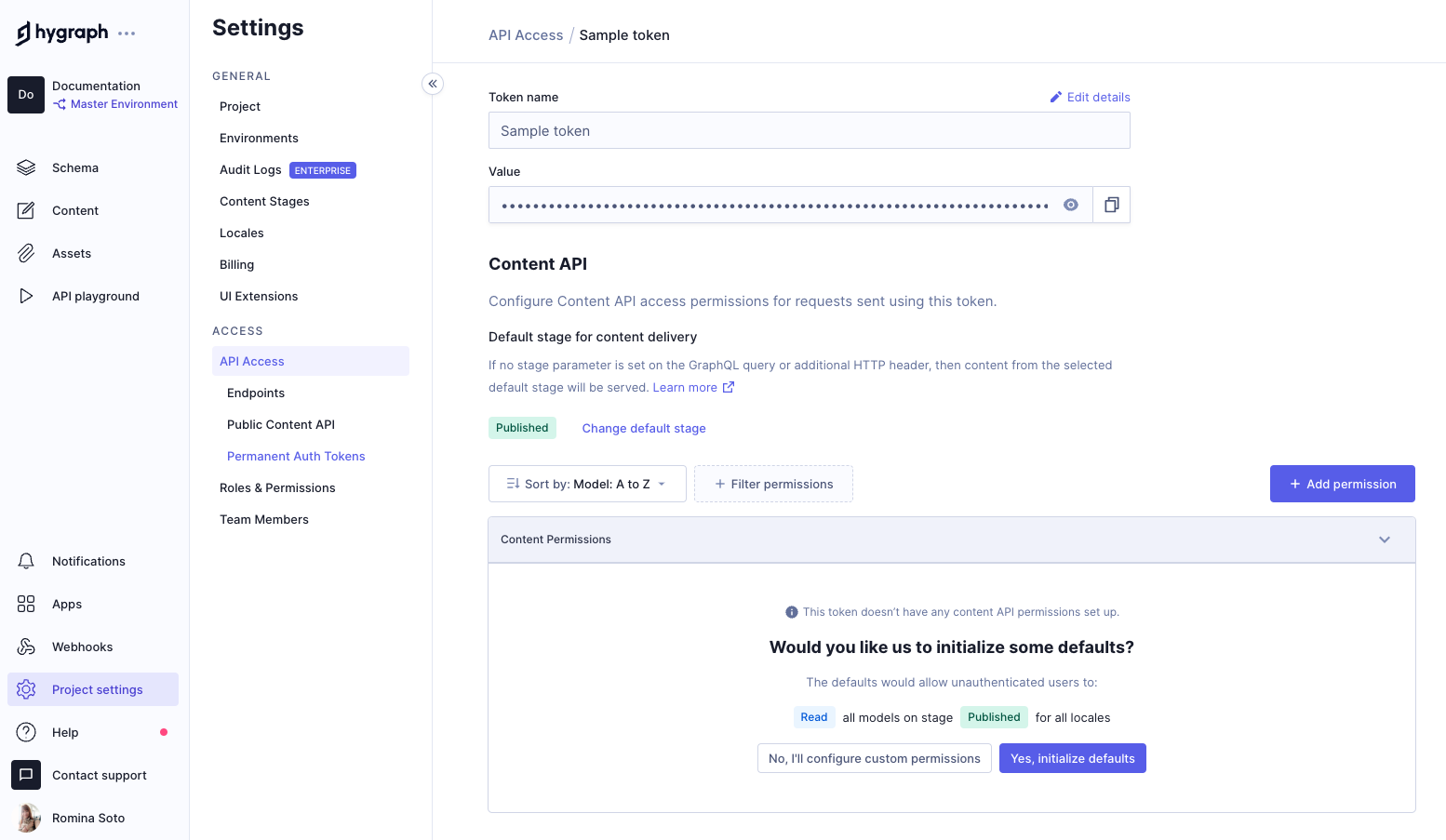Click Change default stage link

644,428
